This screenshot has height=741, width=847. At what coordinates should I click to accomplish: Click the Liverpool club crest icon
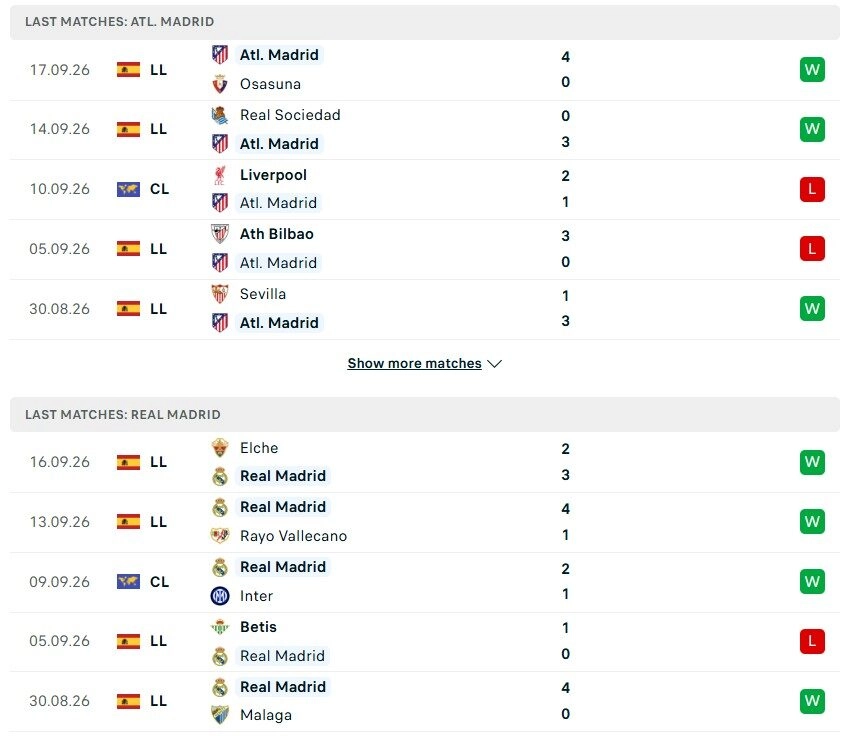219,175
